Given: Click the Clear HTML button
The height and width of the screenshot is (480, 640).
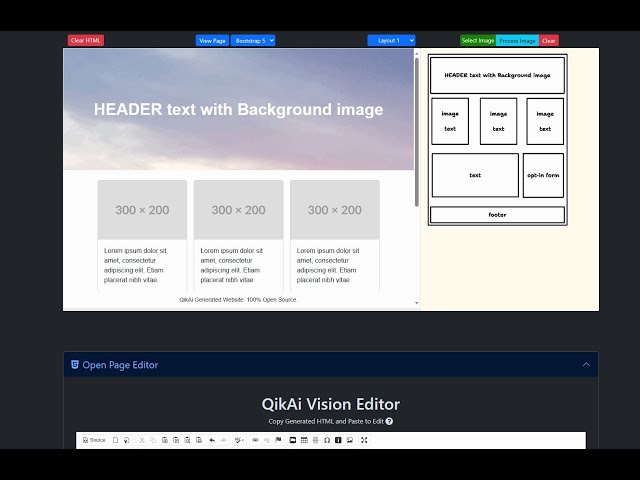Looking at the screenshot, I should (x=86, y=40).
